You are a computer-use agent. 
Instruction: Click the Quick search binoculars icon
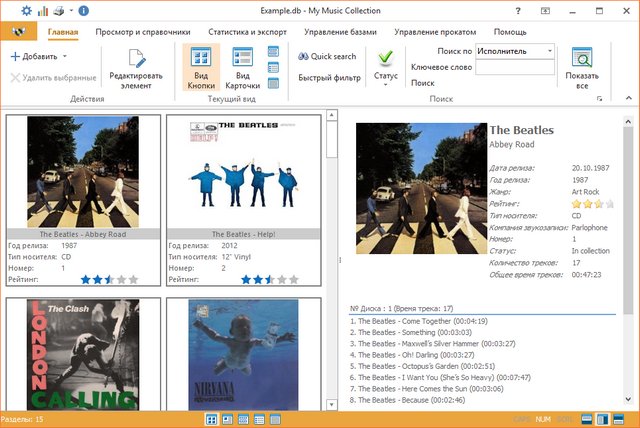click(304, 56)
